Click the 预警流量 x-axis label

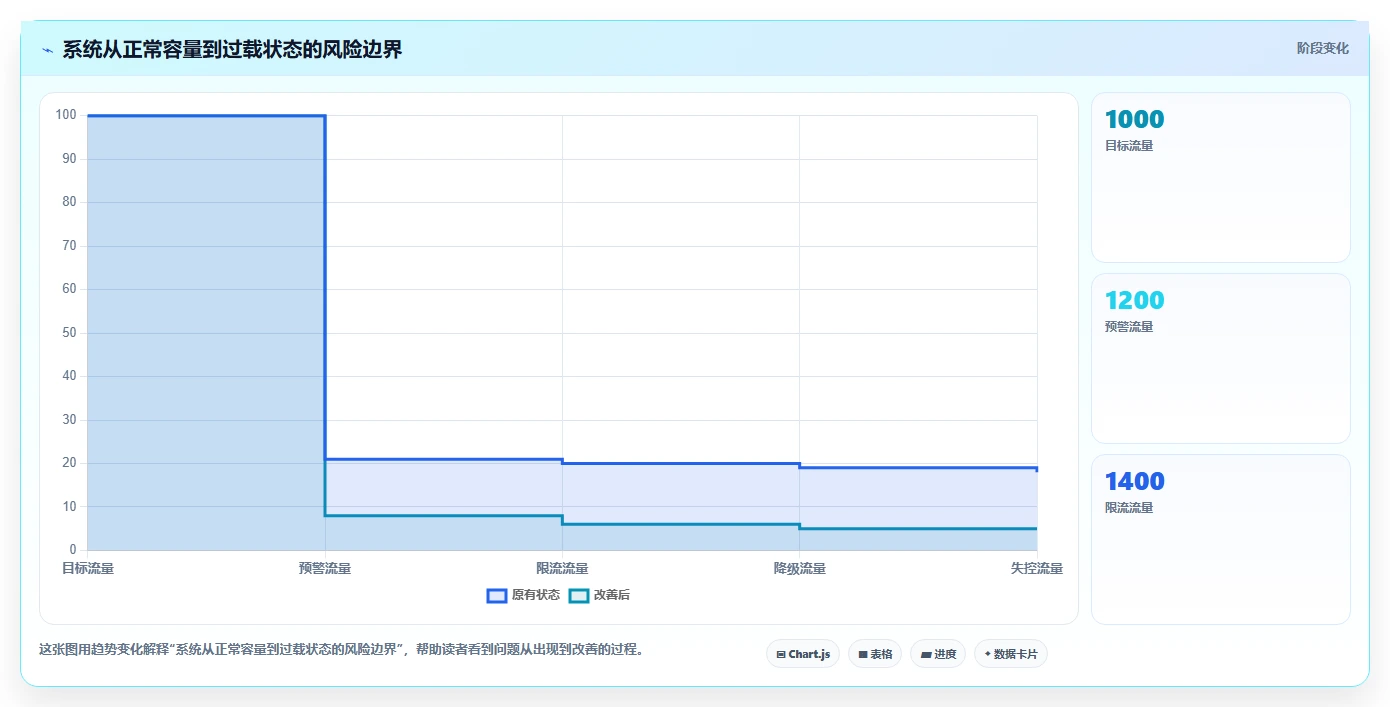[x=325, y=568]
